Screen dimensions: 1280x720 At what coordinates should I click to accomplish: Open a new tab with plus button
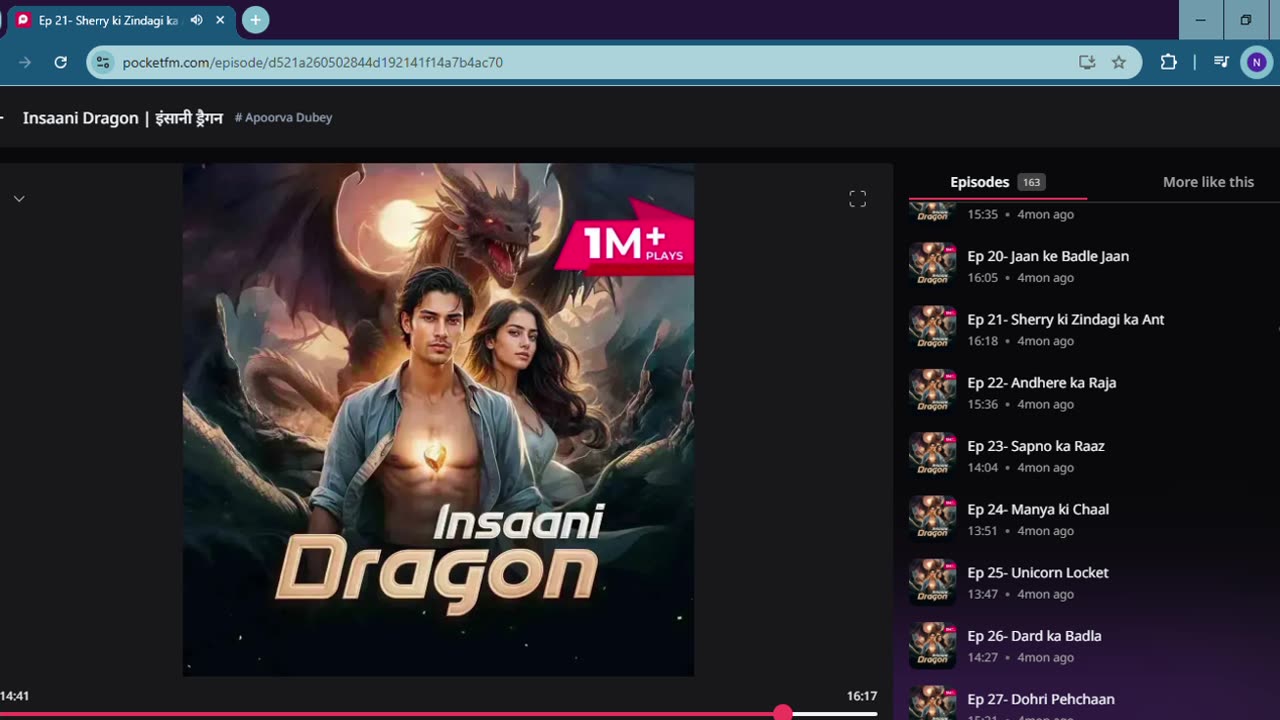click(256, 20)
